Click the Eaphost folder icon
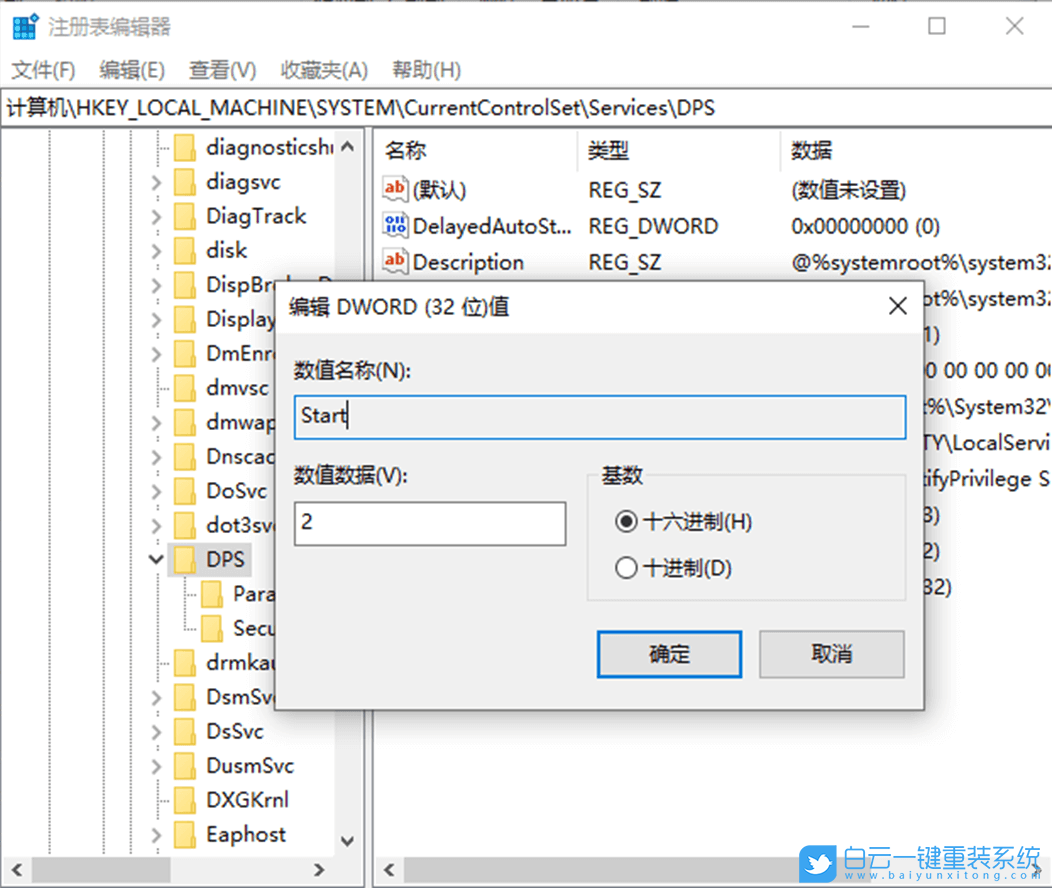 click(x=187, y=834)
